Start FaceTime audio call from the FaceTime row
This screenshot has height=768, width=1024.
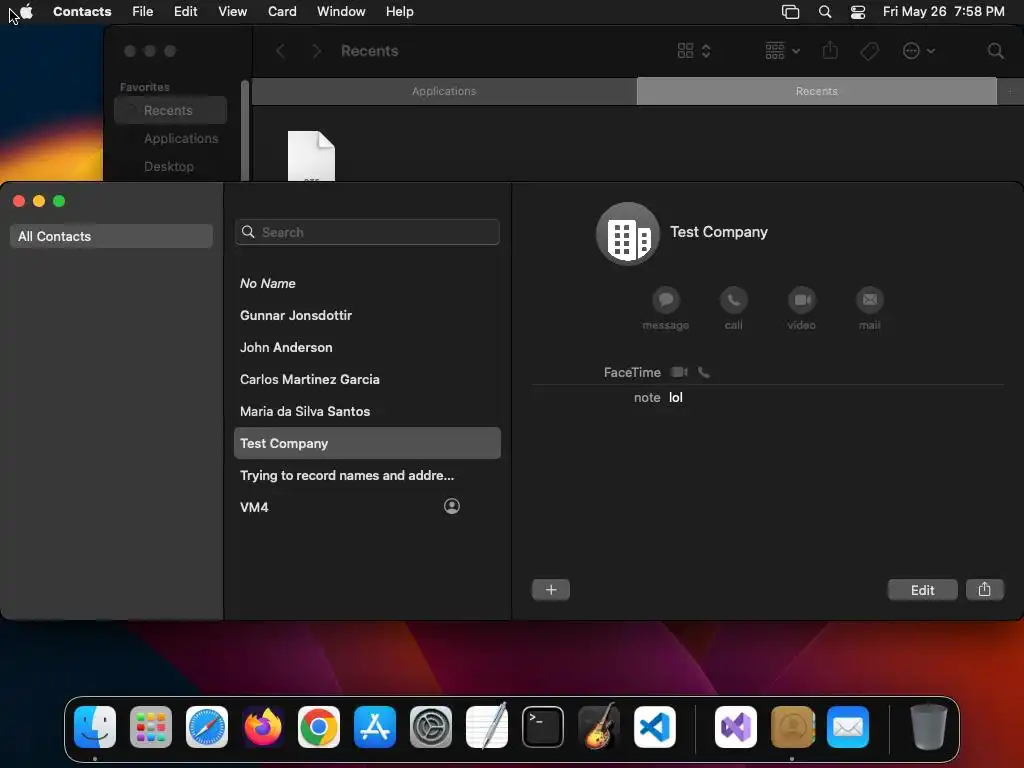click(703, 372)
